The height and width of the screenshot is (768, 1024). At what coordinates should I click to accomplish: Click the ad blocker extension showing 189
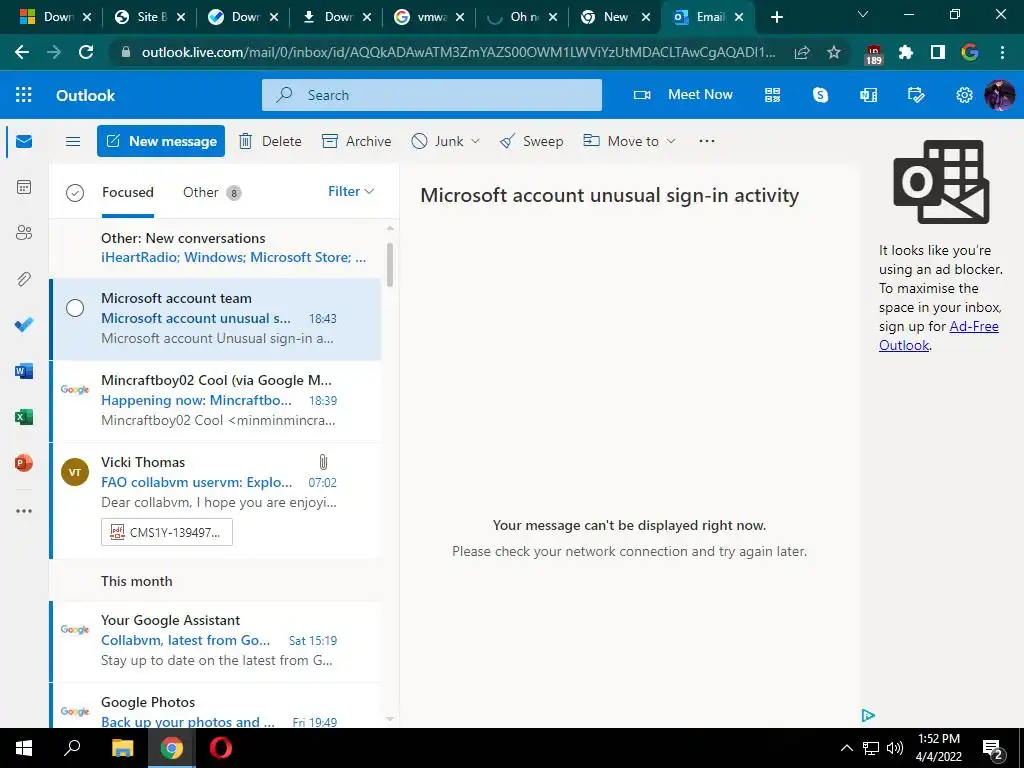[873, 54]
